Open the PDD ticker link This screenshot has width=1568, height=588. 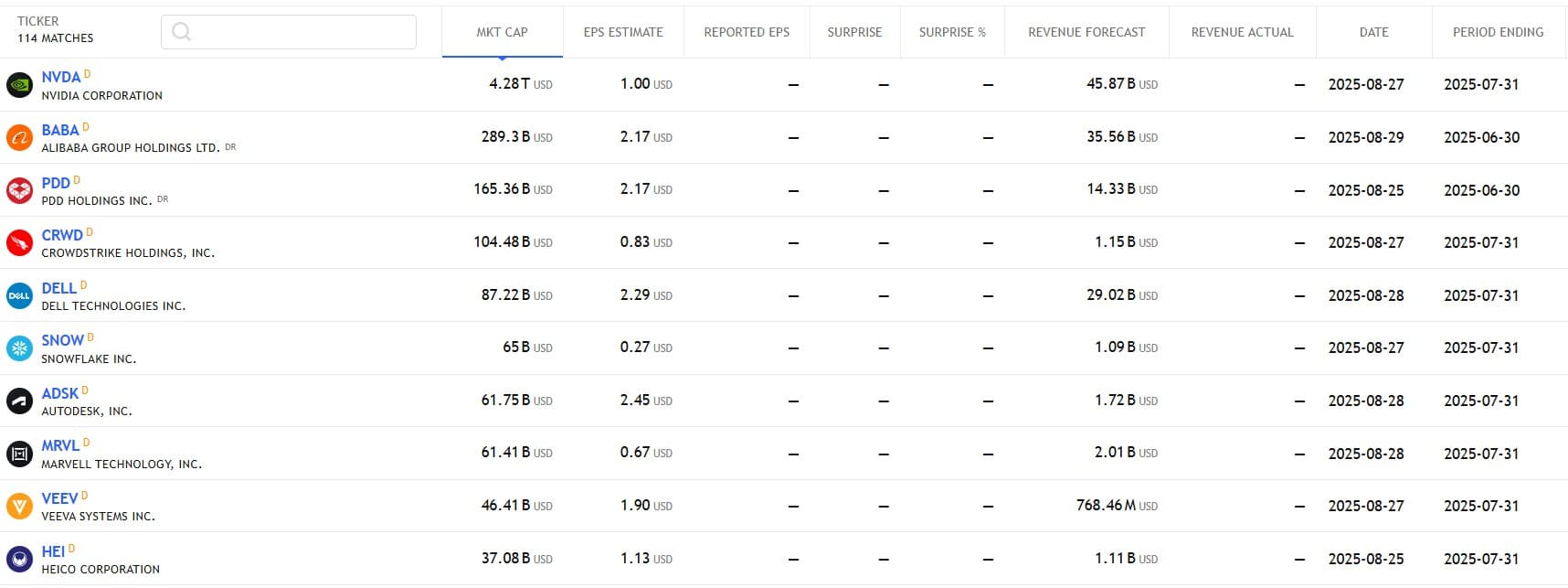56,183
